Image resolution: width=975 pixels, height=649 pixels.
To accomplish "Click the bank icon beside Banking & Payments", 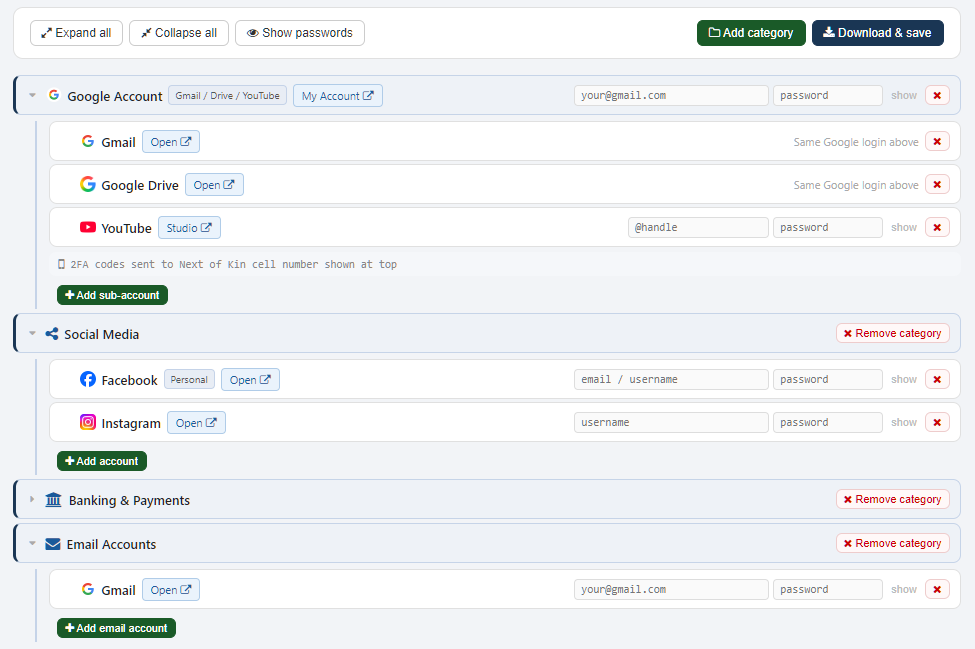I will [53, 499].
